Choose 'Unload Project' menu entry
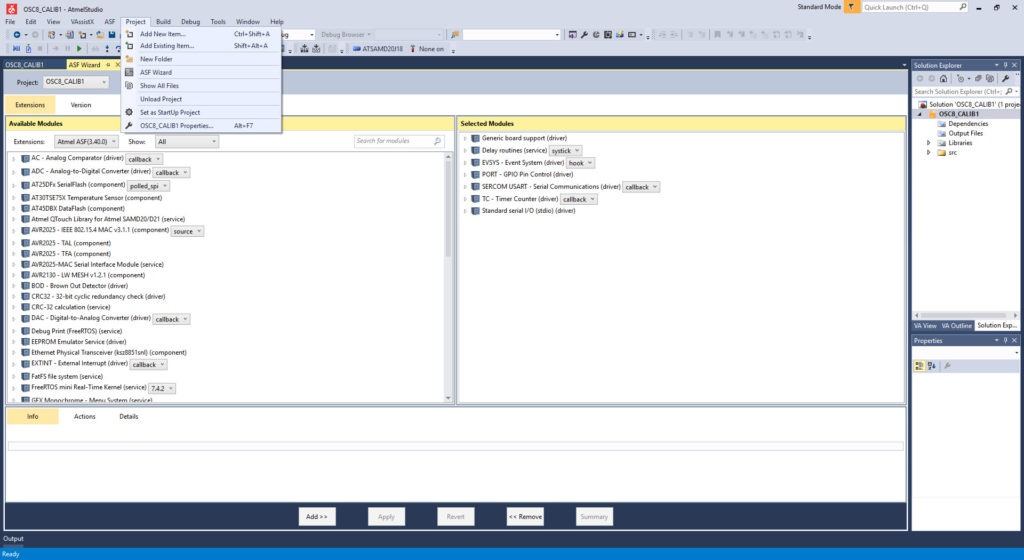The height and width of the screenshot is (560, 1024). (x=202, y=99)
